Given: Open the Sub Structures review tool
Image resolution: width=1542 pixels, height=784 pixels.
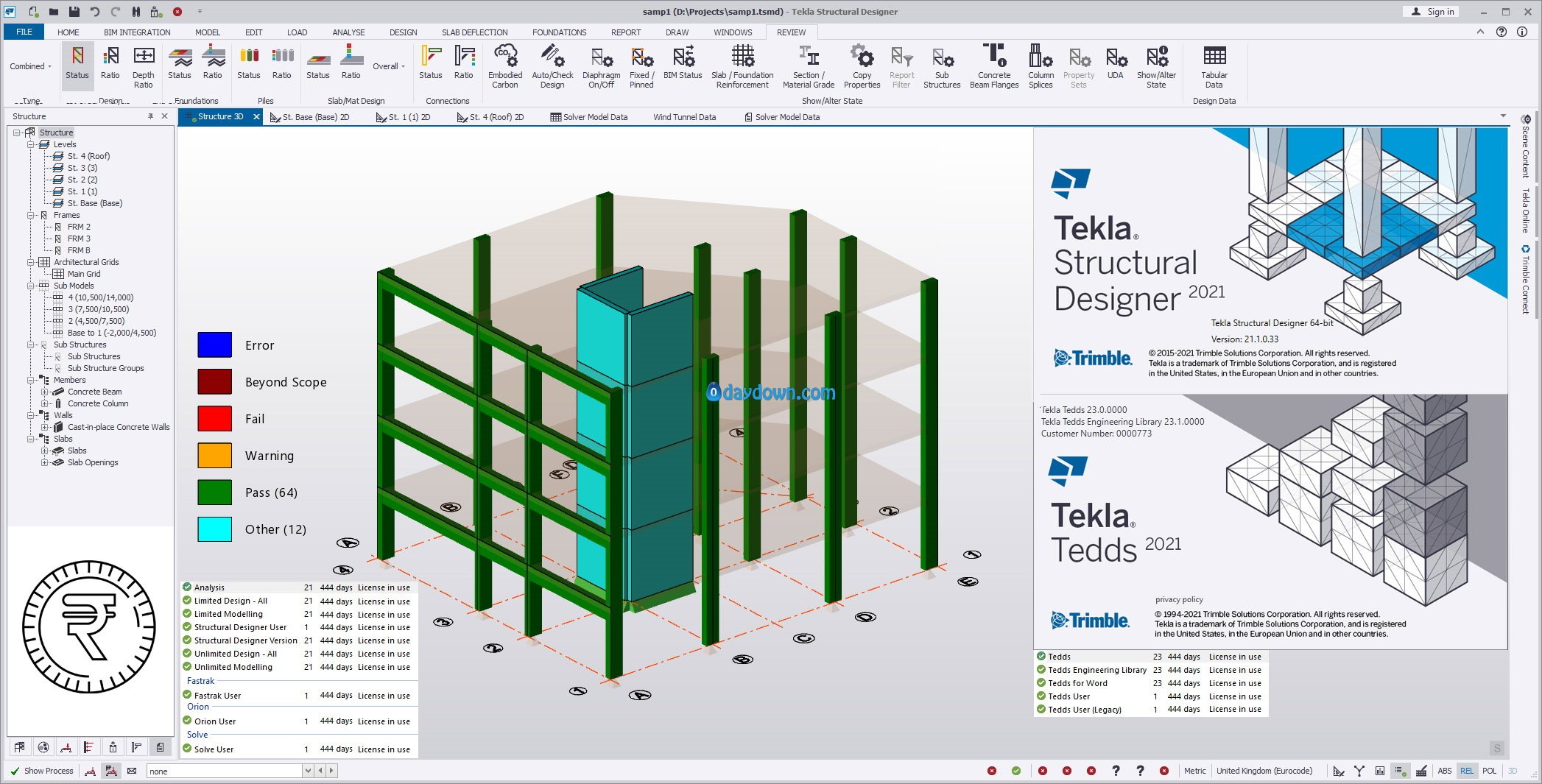Looking at the screenshot, I should point(942,66).
